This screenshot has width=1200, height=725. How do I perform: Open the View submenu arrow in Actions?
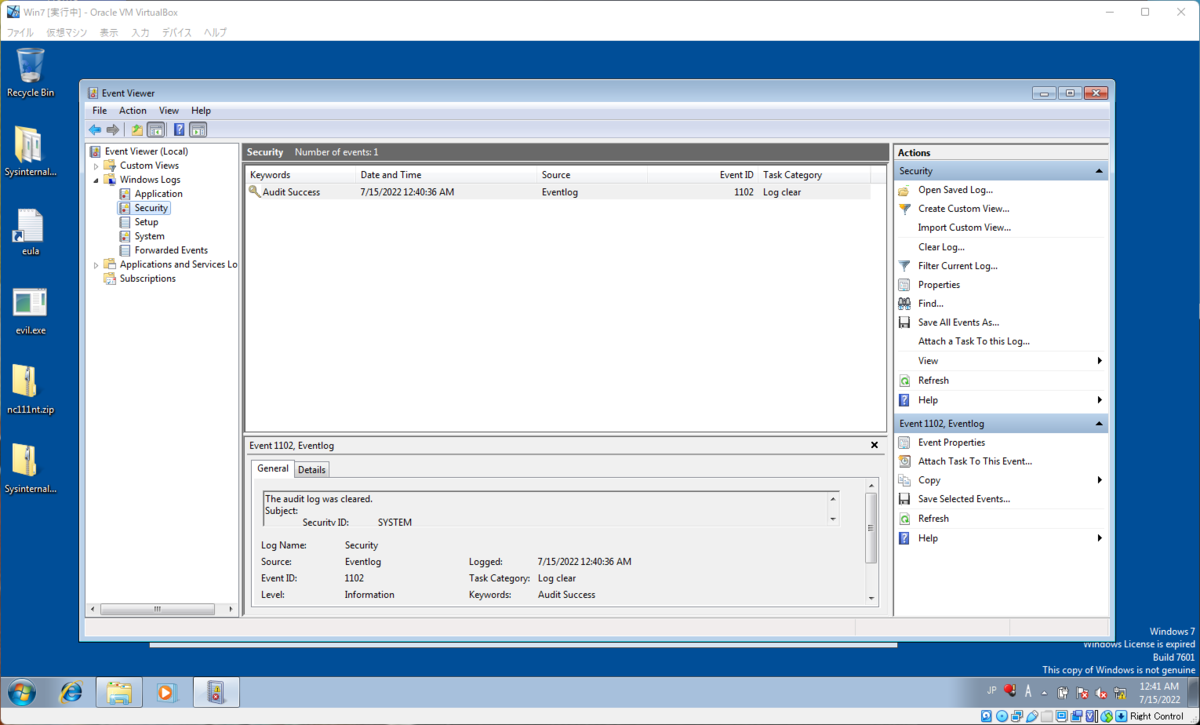pos(1100,361)
